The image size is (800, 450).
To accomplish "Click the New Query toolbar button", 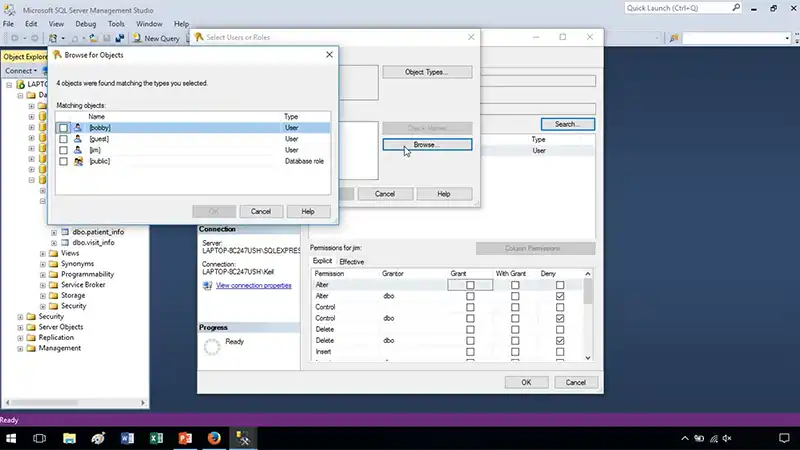I will coord(156,38).
